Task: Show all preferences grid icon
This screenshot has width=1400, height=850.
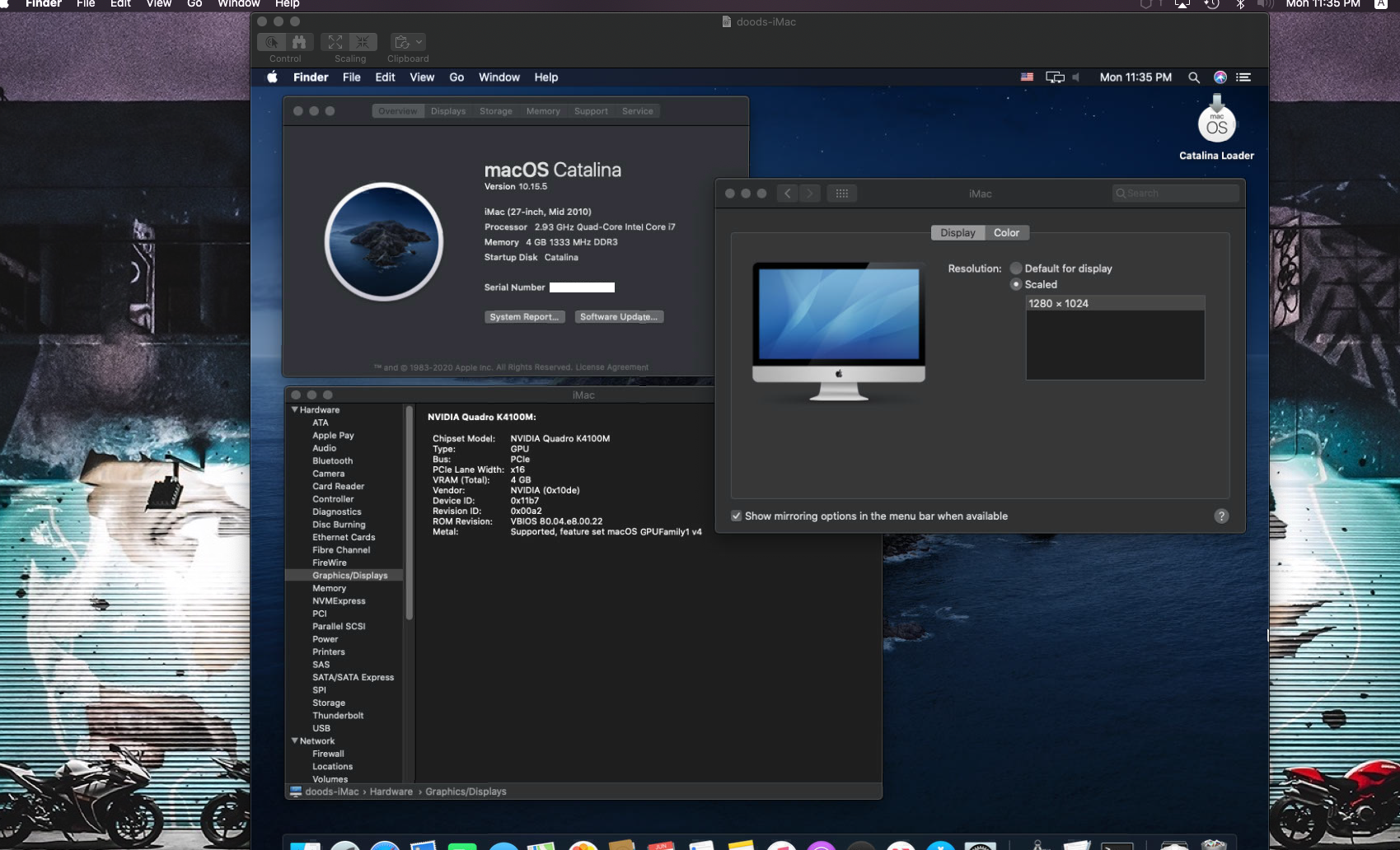Action: 841,194
